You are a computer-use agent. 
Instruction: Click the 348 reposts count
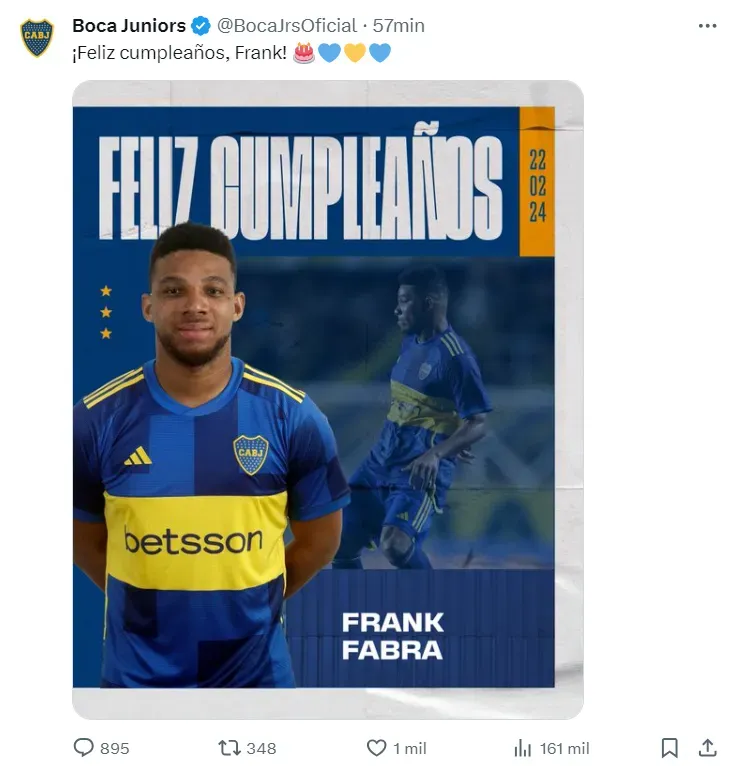[x=261, y=748]
